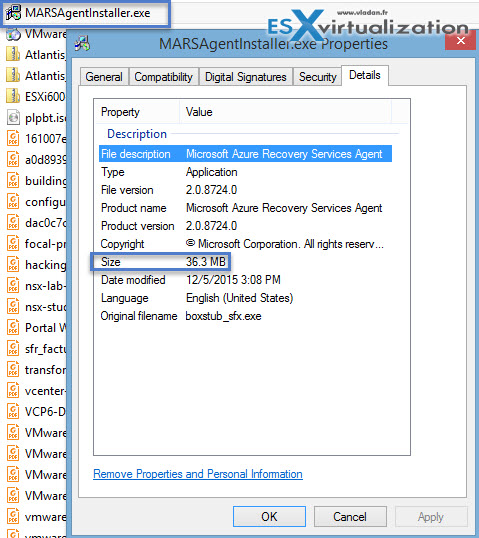Image resolution: width=479 pixels, height=538 pixels.
Task: Click the Value column header
Action: [285, 112]
